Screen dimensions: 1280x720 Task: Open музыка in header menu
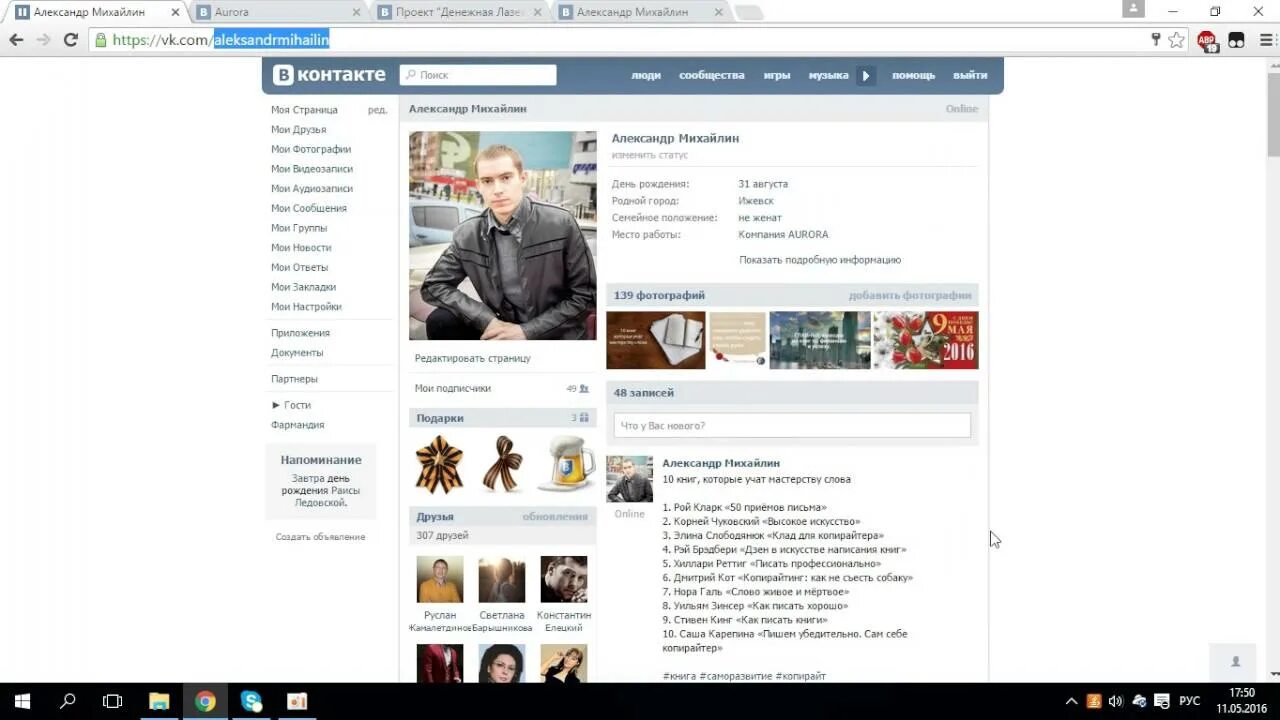(x=829, y=75)
